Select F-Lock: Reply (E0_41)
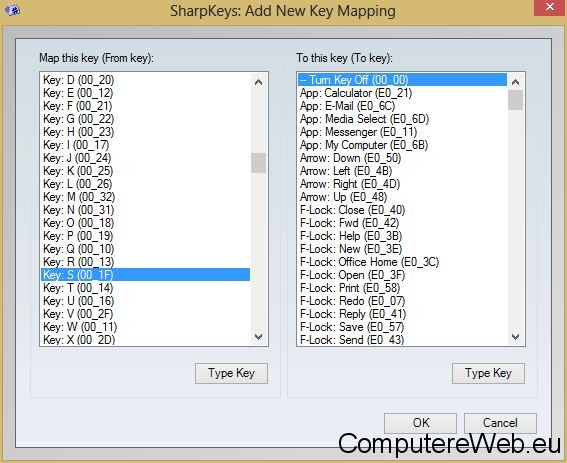567x463 pixels. pyautogui.click(x=402, y=314)
